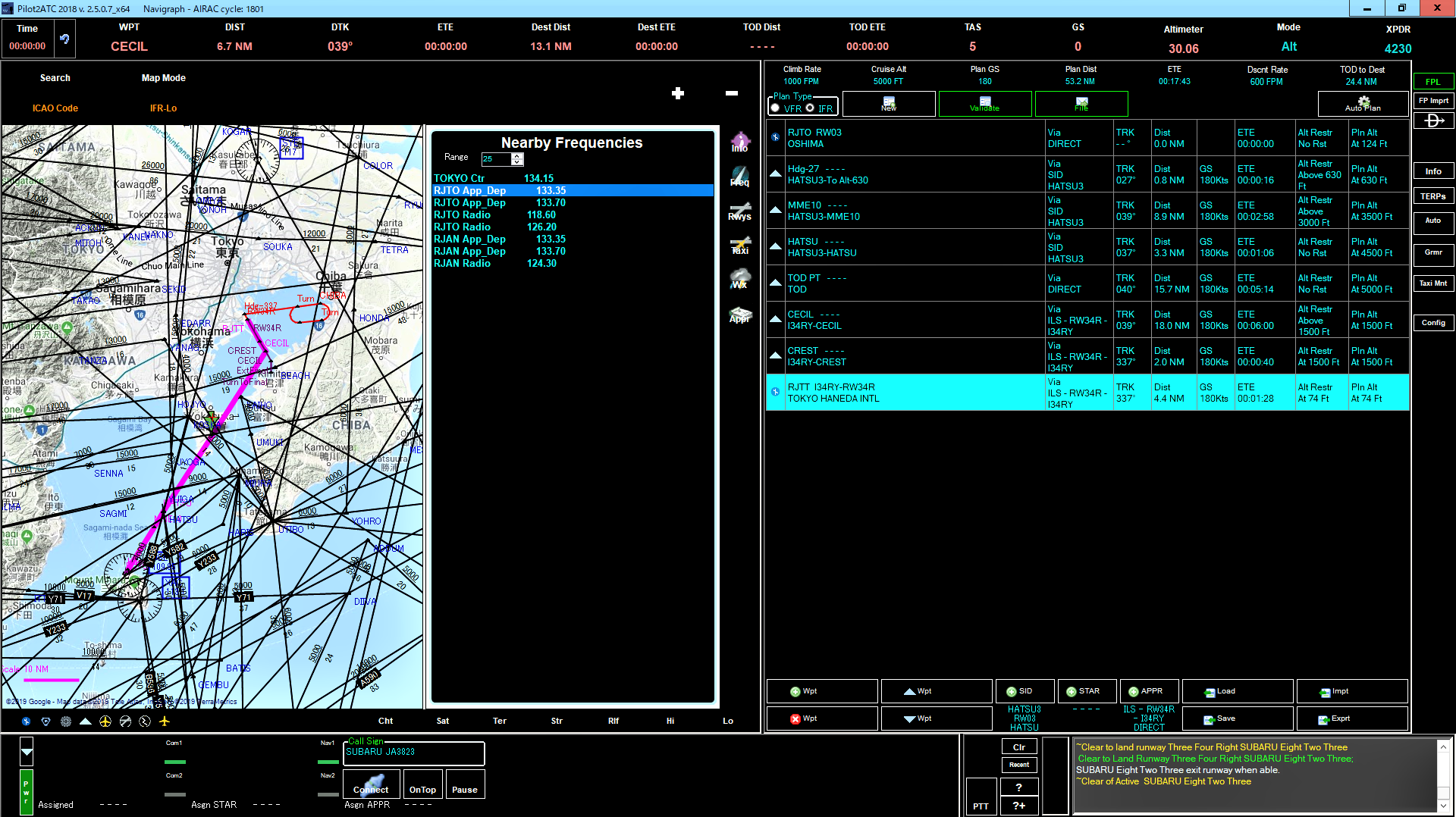The height and width of the screenshot is (817, 1456).
Task: Click the Range spinner arrows
Action: (x=517, y=158)
